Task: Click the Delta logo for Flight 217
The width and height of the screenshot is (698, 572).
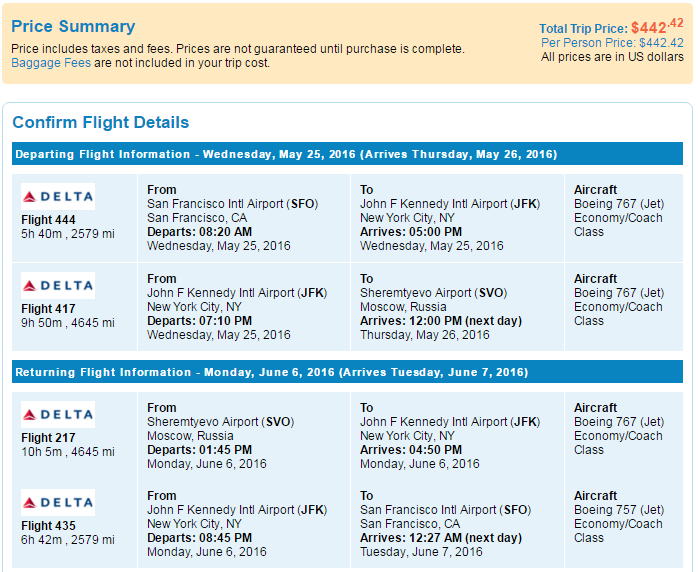Action: click(58, 414)
